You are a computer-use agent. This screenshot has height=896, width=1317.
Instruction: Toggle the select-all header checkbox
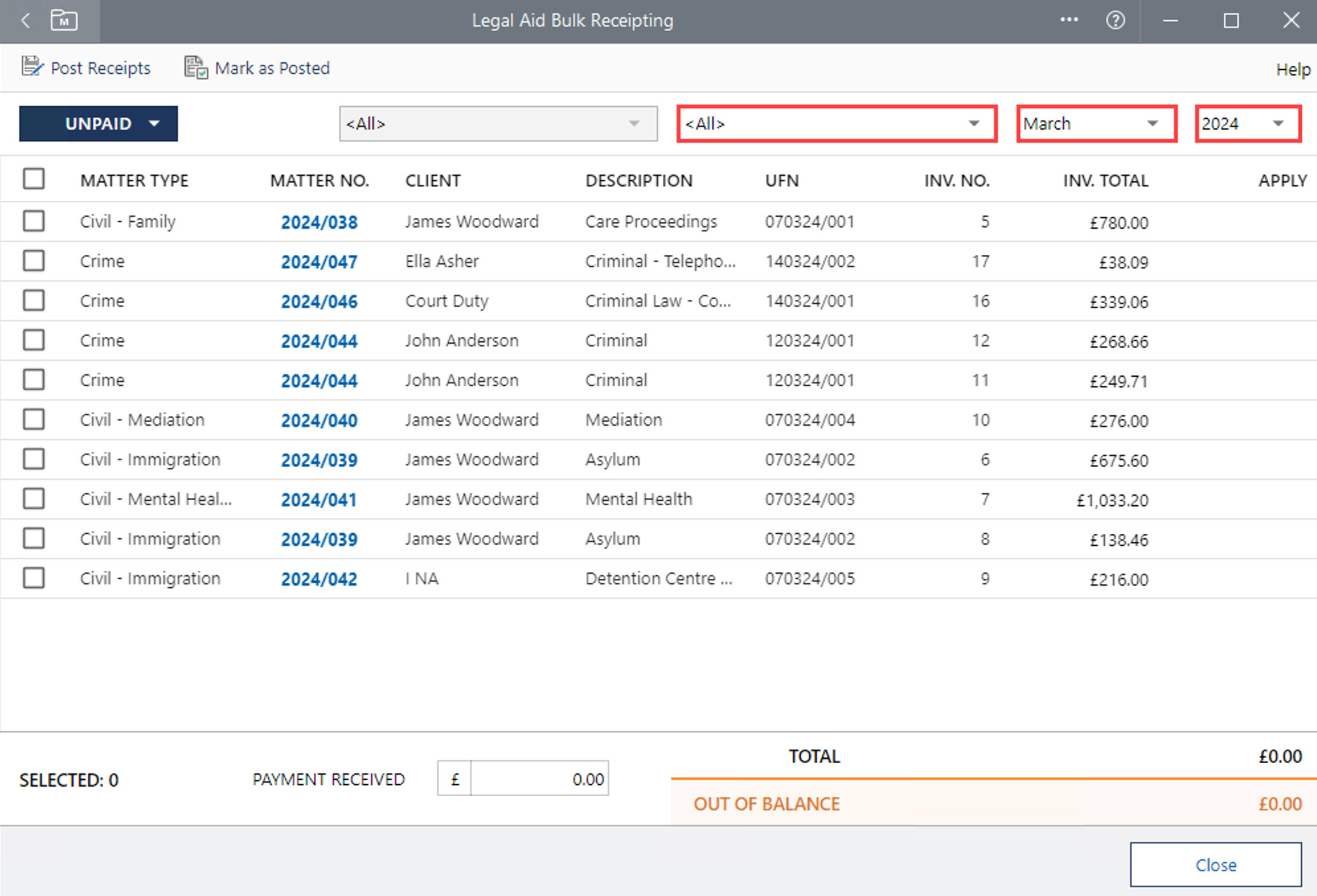coord(34,179)
